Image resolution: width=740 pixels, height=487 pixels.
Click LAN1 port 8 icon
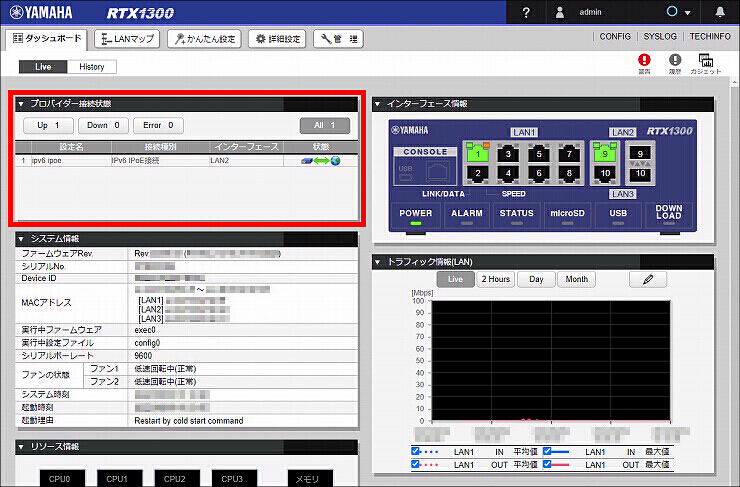[x=569, y=173]
